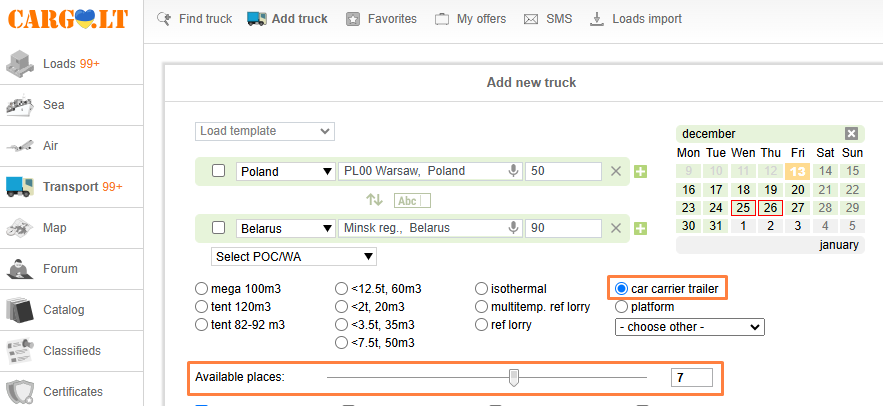Screen dimensions: 883x406
Task: Click the swap locations arrows icon
Action: pos(374,199)
